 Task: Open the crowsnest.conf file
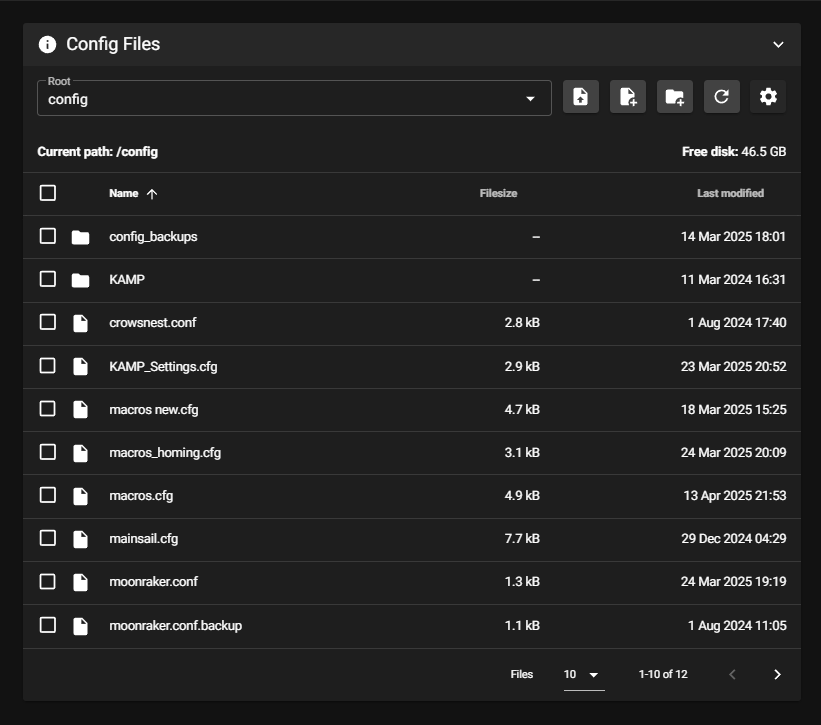pyautogui.click(x=153, y=323)
